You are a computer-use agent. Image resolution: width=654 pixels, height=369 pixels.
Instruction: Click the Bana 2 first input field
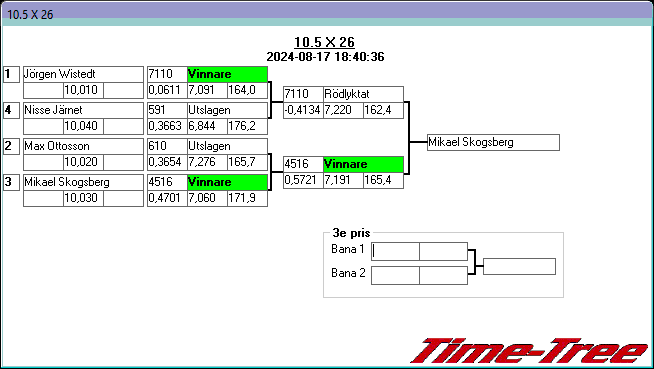(x=395, y=276)
